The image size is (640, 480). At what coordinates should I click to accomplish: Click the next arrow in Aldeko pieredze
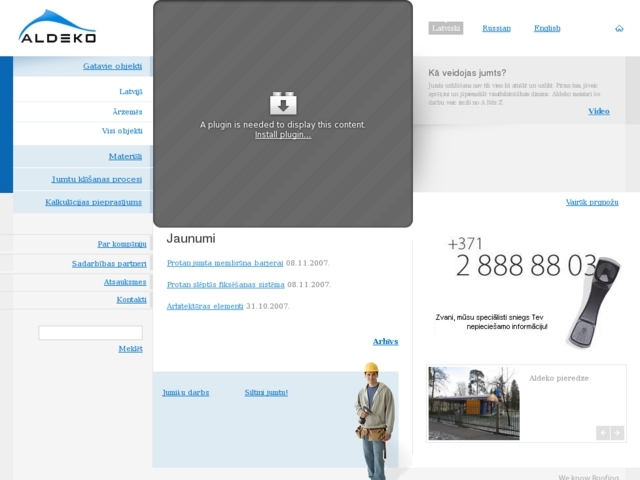(x=617, y=432)
